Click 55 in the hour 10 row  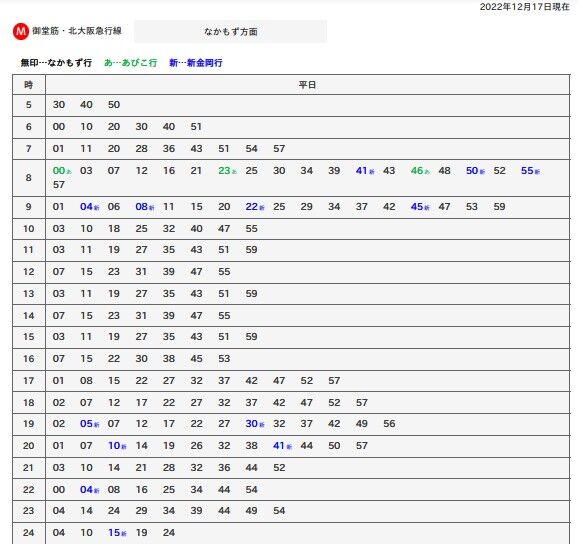251,229
